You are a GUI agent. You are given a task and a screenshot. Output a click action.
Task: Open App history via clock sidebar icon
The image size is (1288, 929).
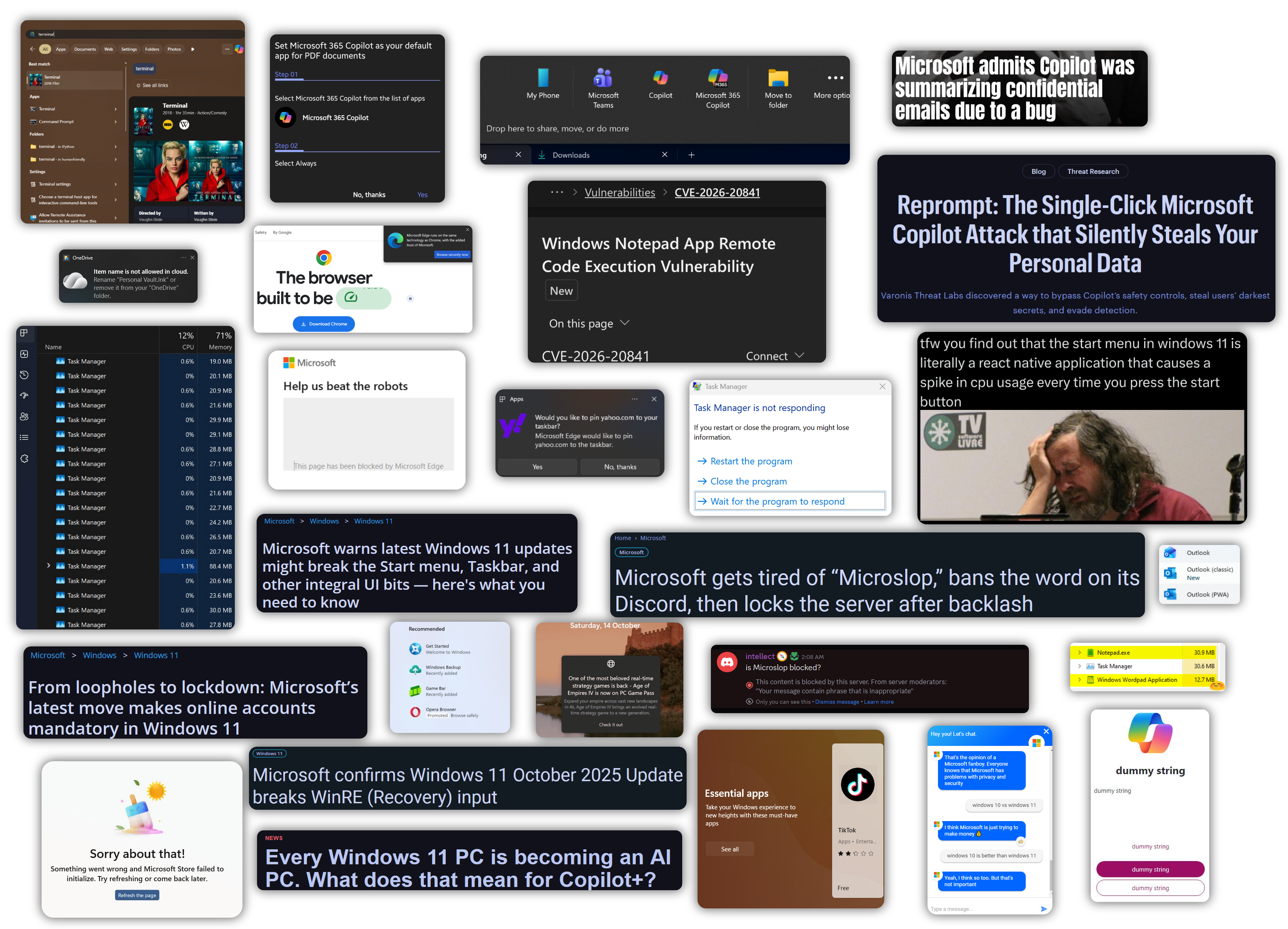pyautogui.click(x=24, y=375)
